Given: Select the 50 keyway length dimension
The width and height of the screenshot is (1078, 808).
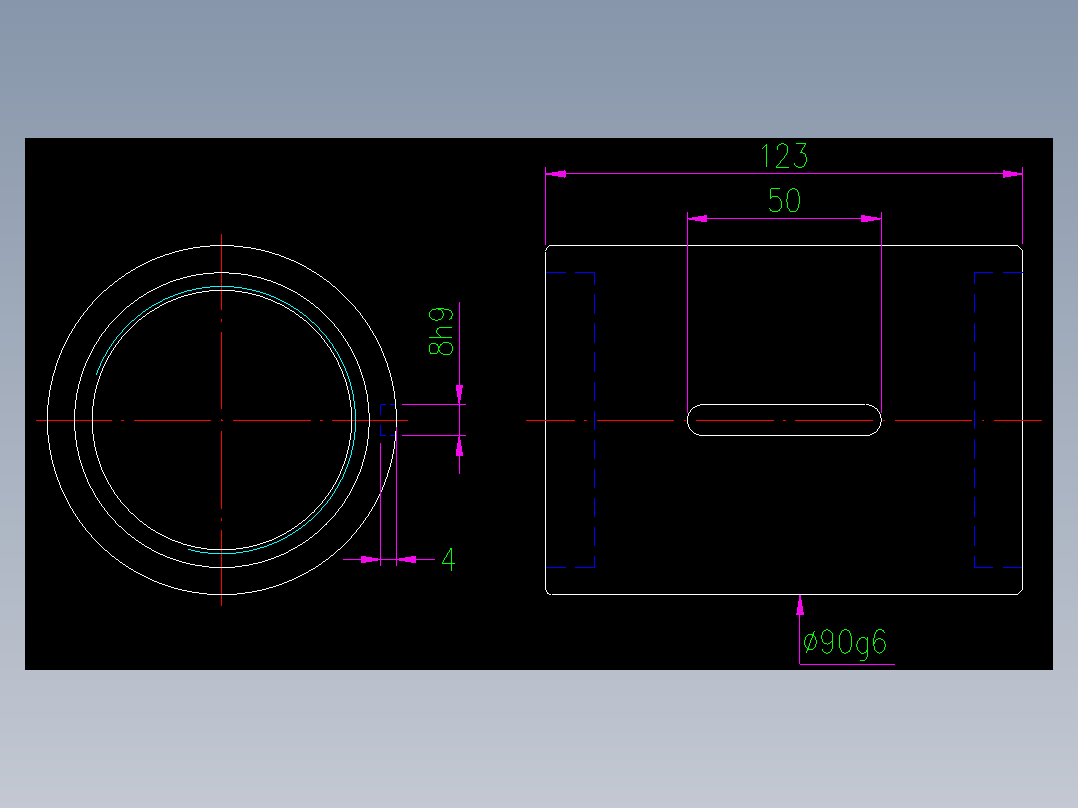Looking at the screenshot, I should coord(784,201).
